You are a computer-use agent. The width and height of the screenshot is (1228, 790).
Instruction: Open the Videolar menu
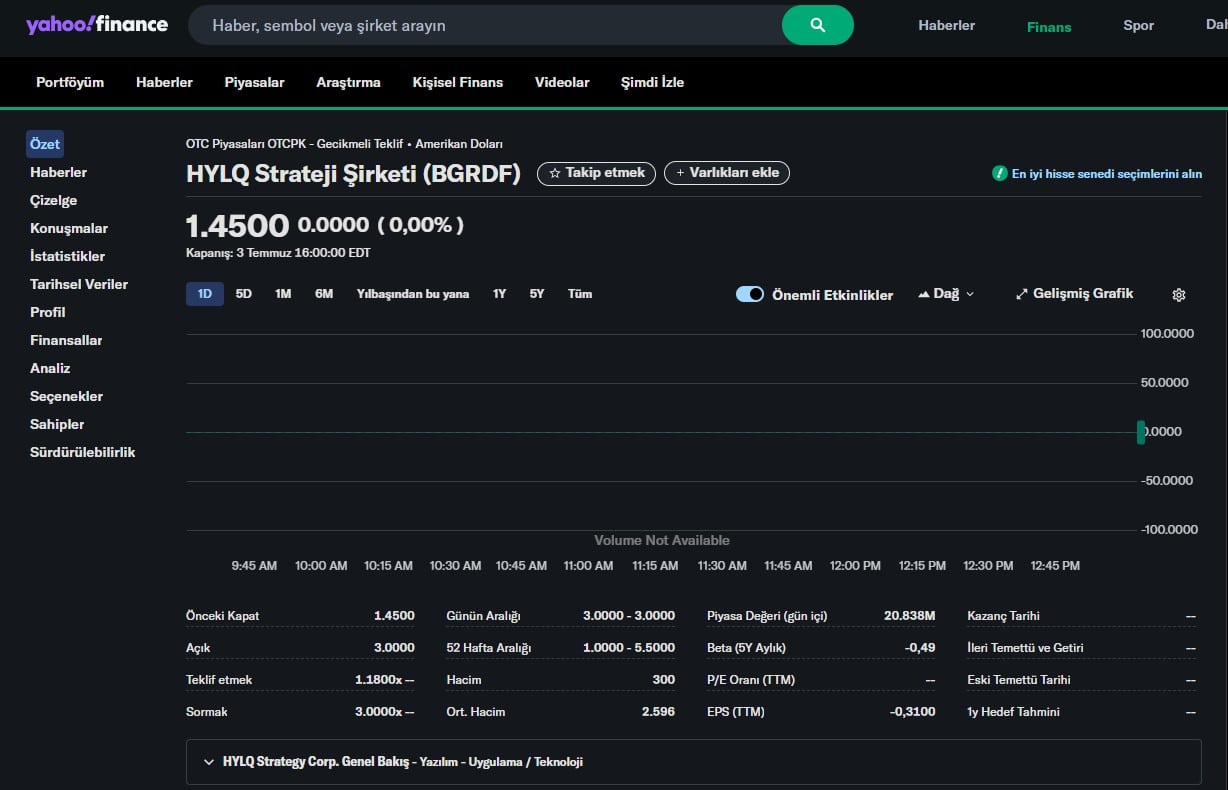pos(562,82)
